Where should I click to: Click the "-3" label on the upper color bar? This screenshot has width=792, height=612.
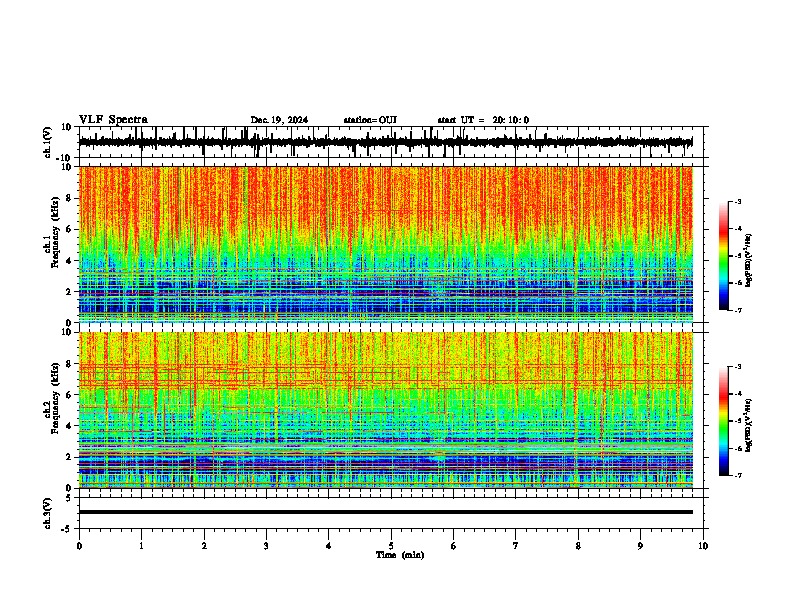click(x=737, y=202)
